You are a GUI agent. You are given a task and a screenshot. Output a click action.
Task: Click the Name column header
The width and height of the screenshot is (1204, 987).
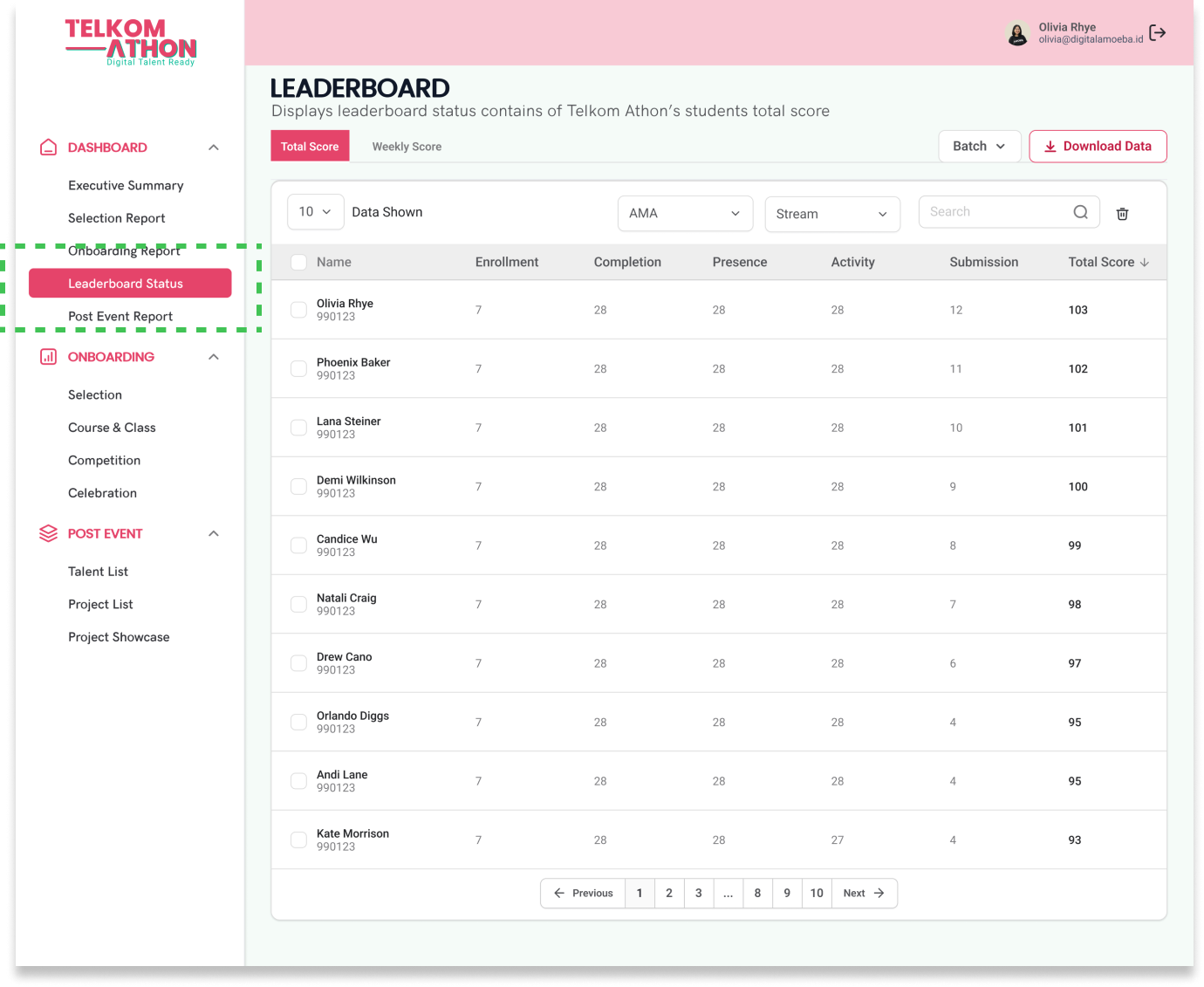334,262
